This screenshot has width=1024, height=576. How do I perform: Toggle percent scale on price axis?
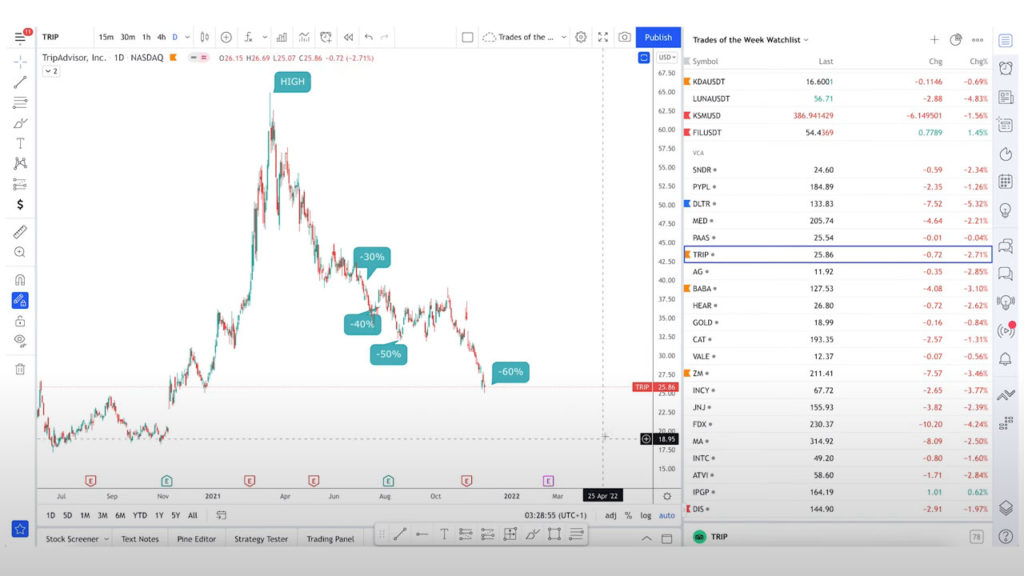pyautogui.click(x=628, y=515)
